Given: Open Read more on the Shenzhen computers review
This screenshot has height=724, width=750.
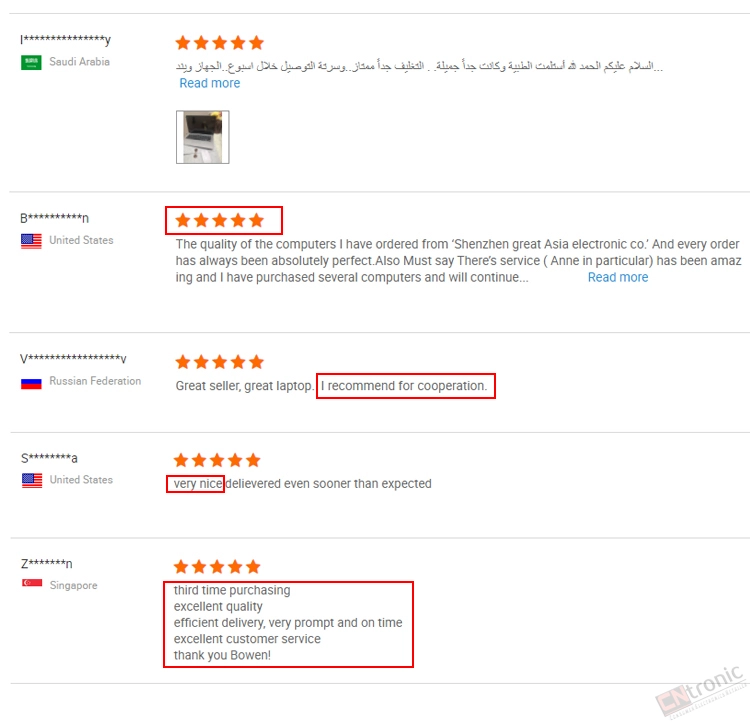Looking at the screenshot, I should [x=618, y=277].
